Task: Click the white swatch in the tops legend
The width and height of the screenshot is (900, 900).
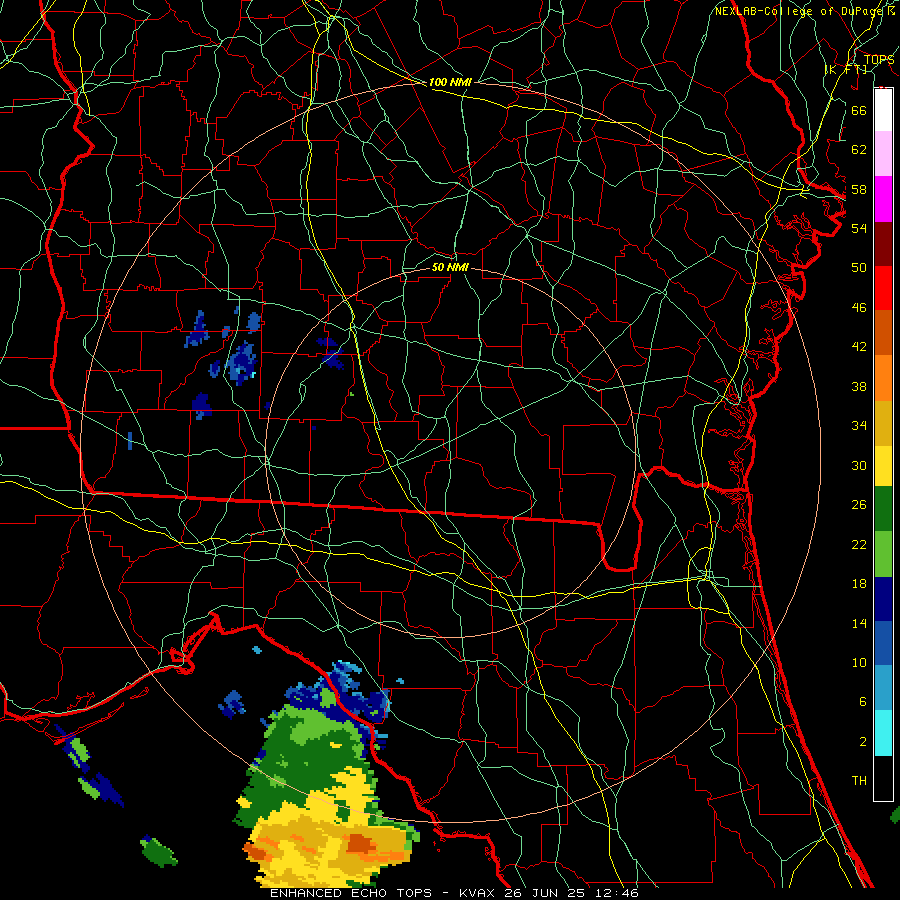Action: point(883,110)
